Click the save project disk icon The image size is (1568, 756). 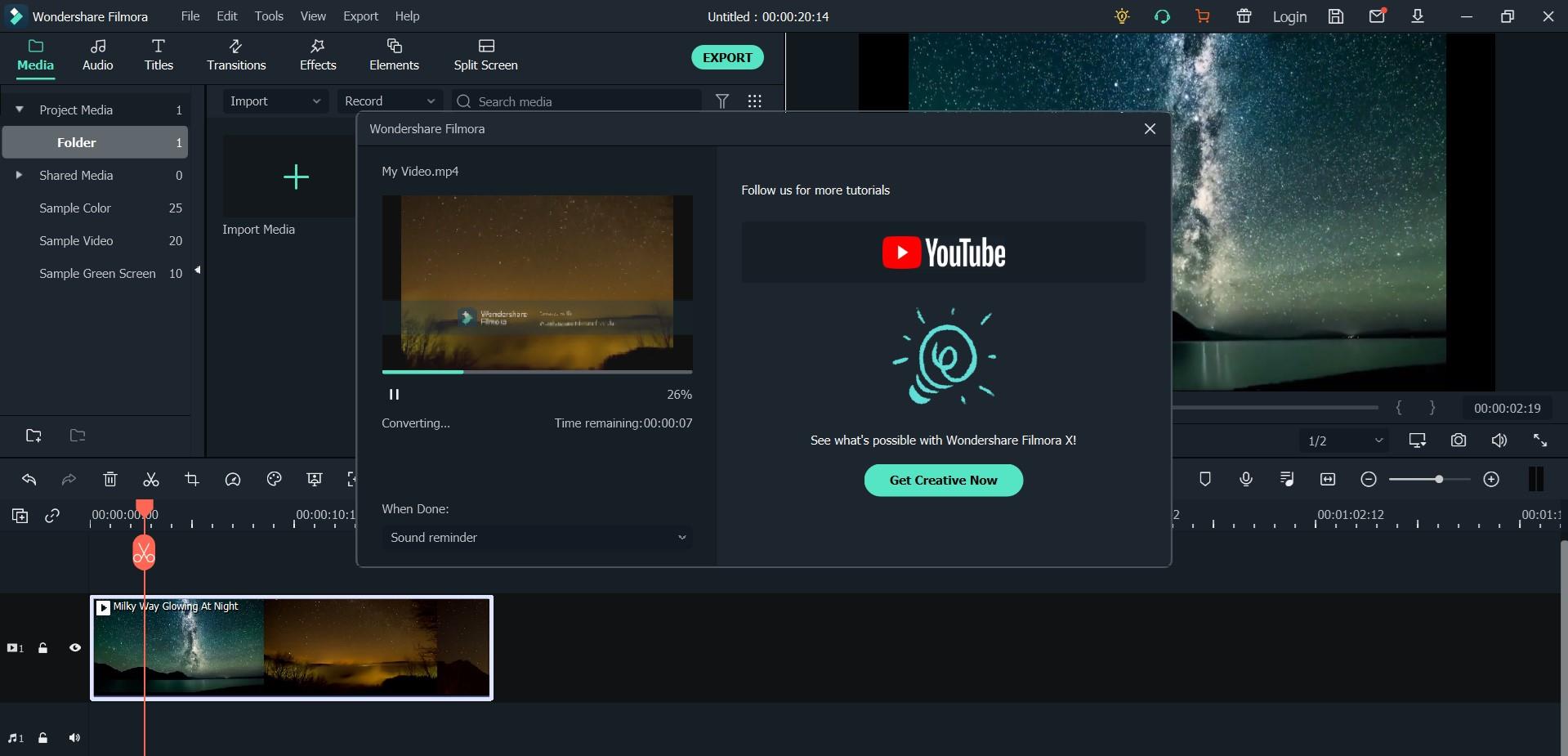tap(1336, 16)
